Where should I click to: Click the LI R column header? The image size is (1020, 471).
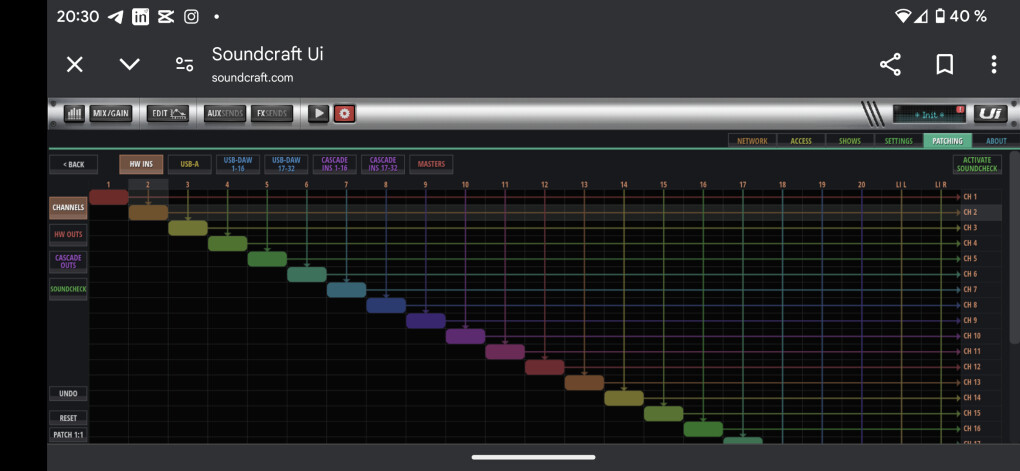941,185
